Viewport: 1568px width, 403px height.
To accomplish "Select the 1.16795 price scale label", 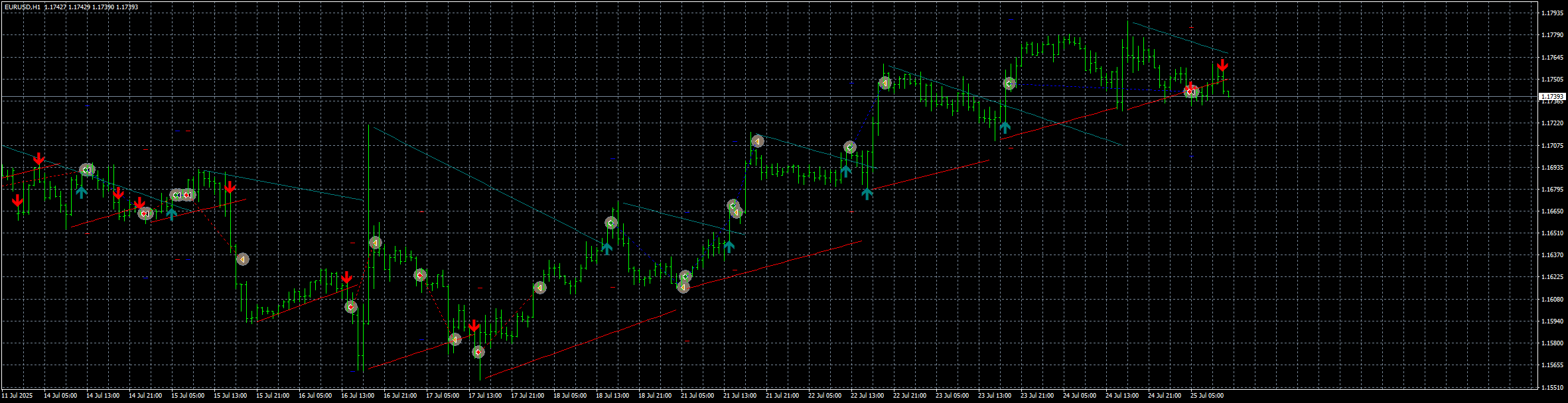I will (1551, 189).
